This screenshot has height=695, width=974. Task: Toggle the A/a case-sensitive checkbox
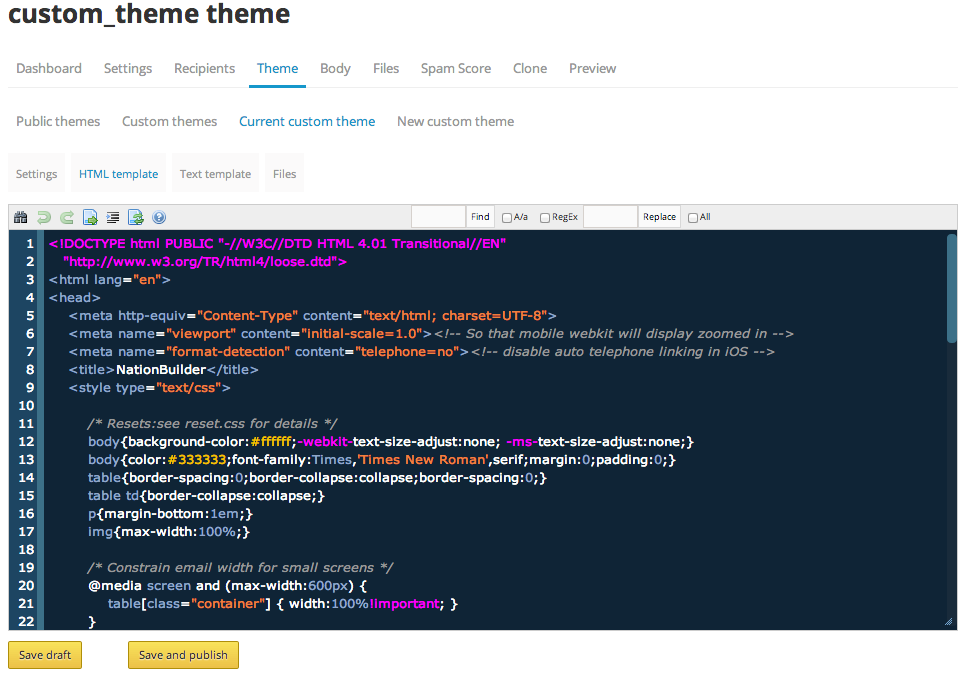507,217
